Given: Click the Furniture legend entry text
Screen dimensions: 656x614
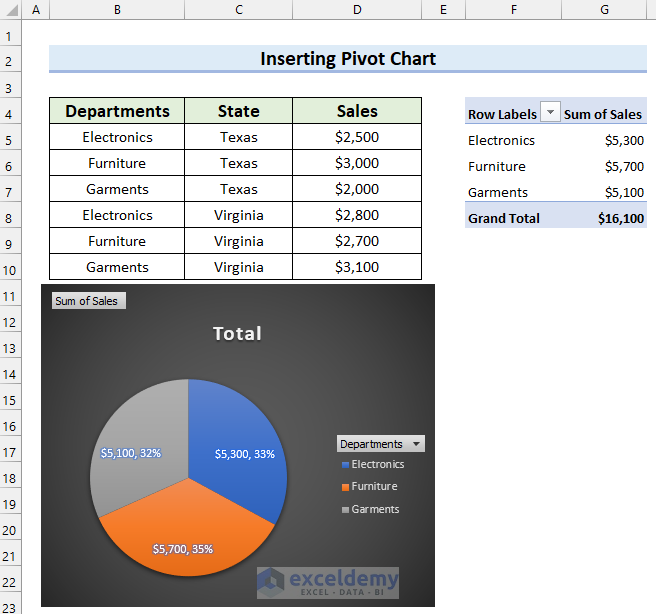Looking at the screenshot, I should click(x=374, y=486).
